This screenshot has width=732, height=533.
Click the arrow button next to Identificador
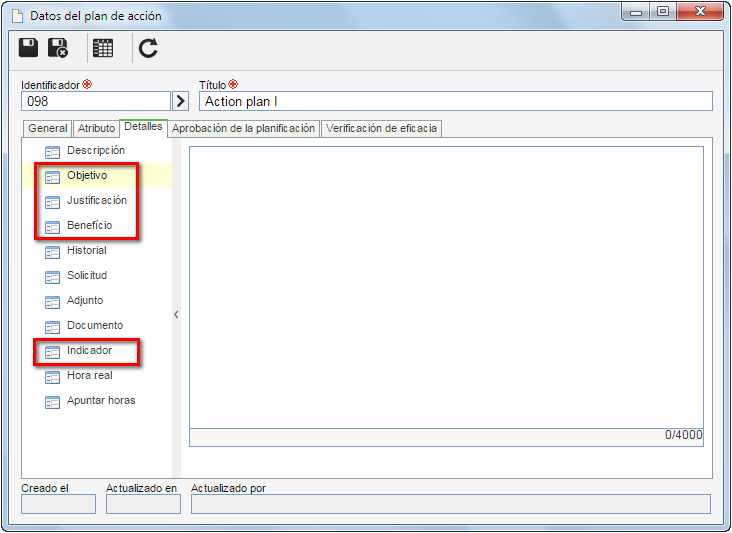(x=181, y=101)
